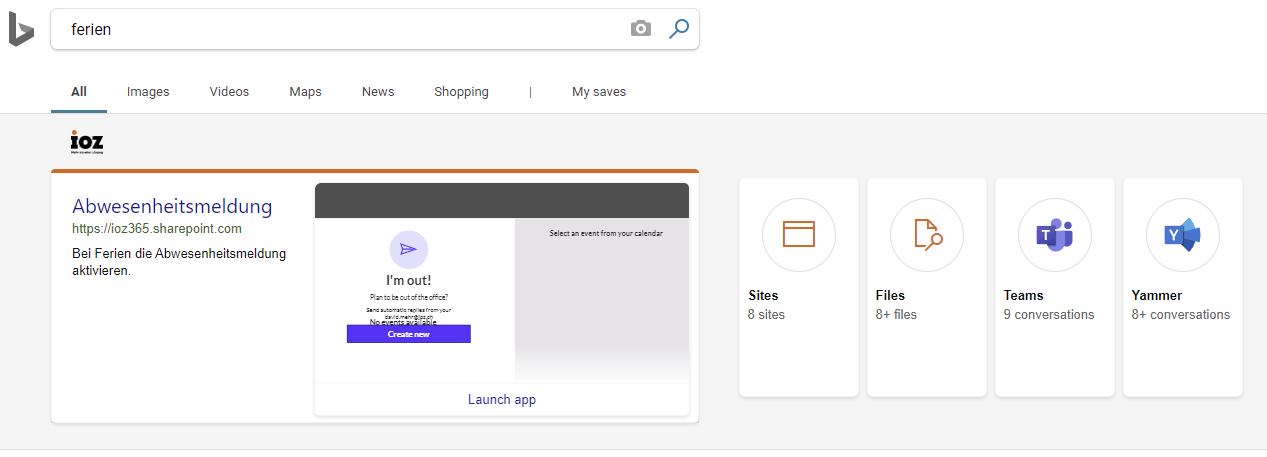Open the Files card icon
This screenshot has height=457, width=1267.
[927, 235]
